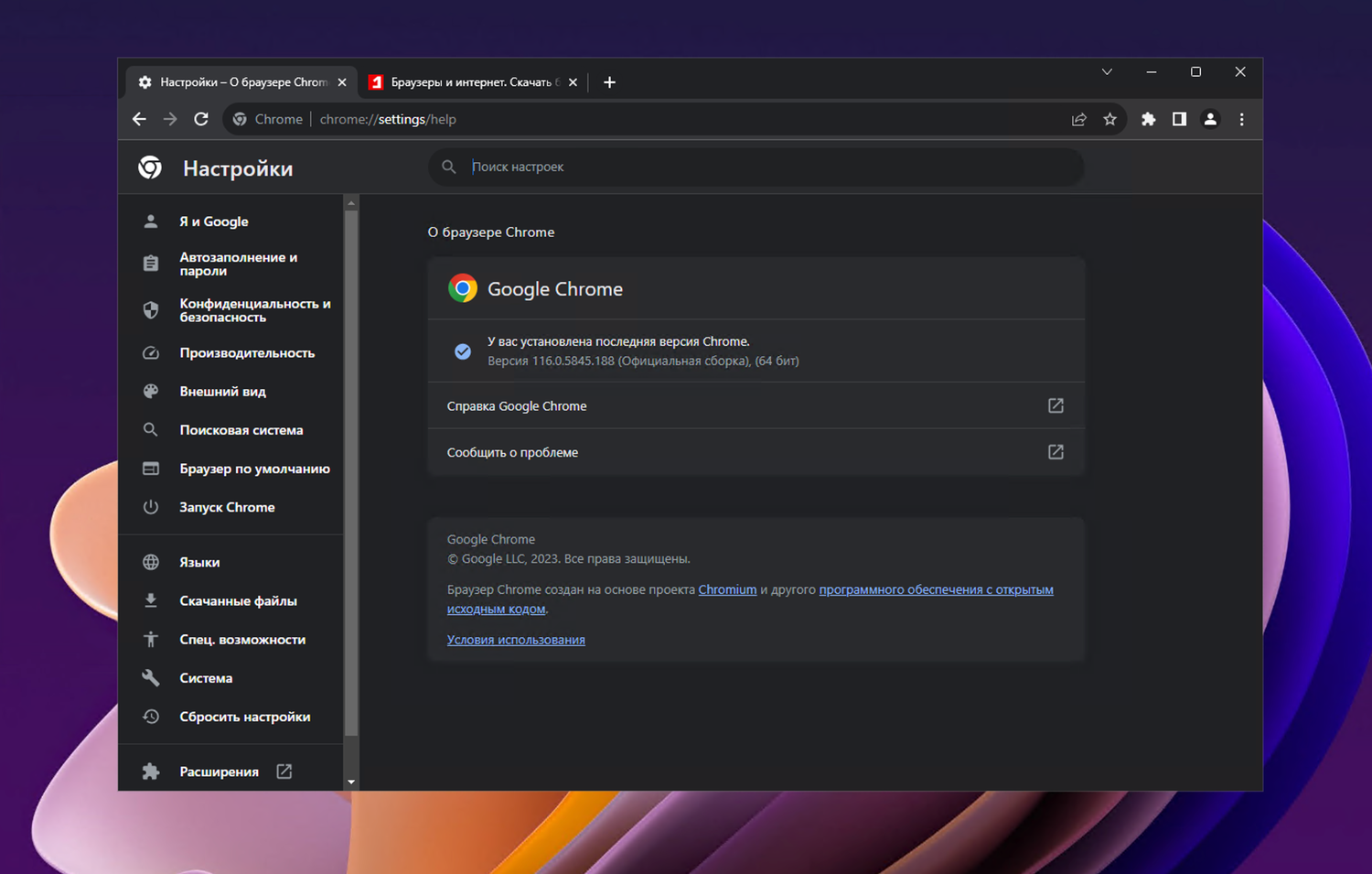Click the blue checkmark update status icon
Viewport: 1372px width, 874px height.
point(463,351)
